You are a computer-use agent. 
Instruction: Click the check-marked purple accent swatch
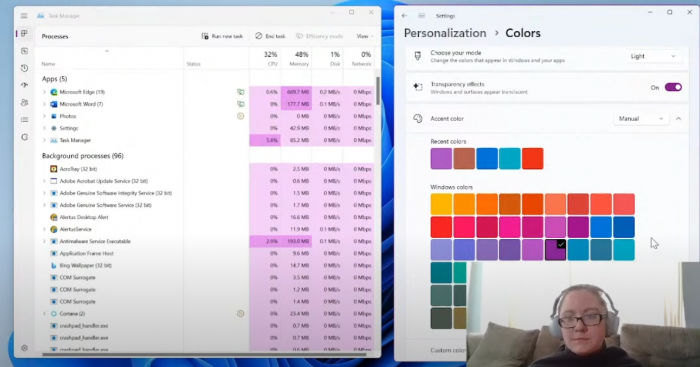pyautogui.click(x=555, y=250)
